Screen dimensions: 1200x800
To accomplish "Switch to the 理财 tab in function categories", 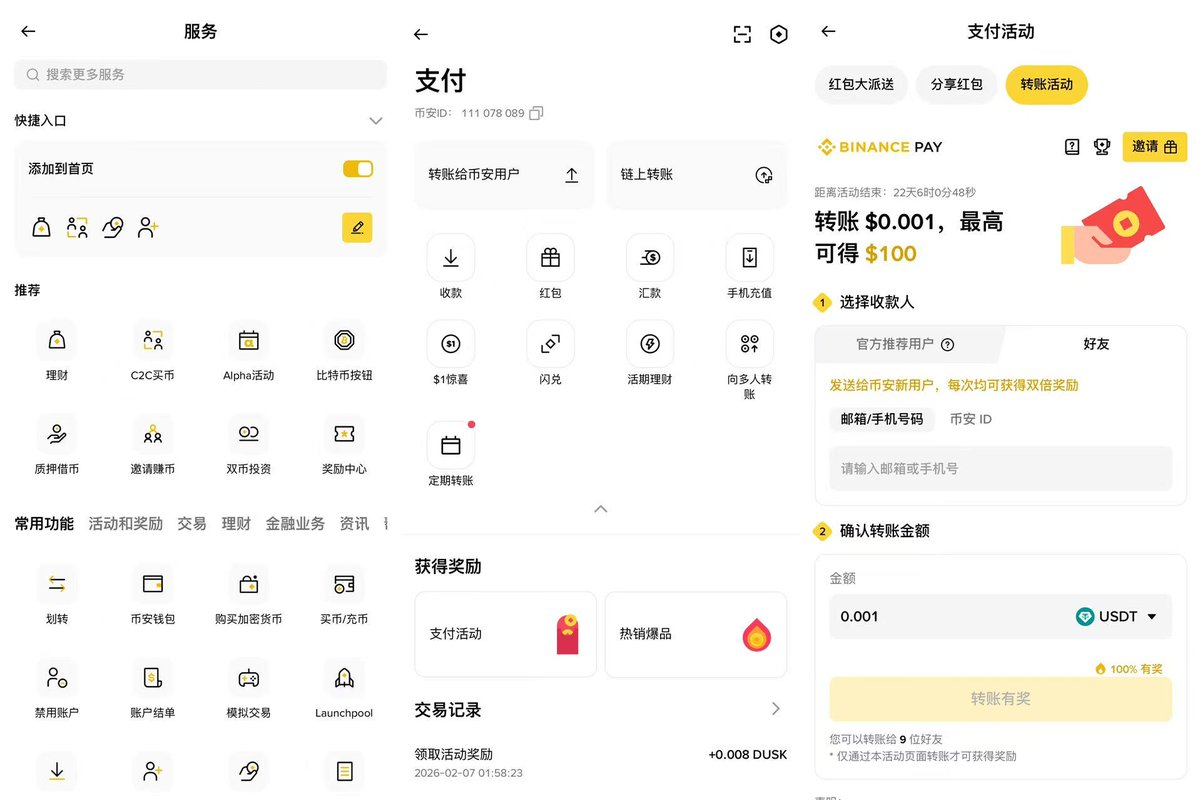I will [x=236, y=524].
